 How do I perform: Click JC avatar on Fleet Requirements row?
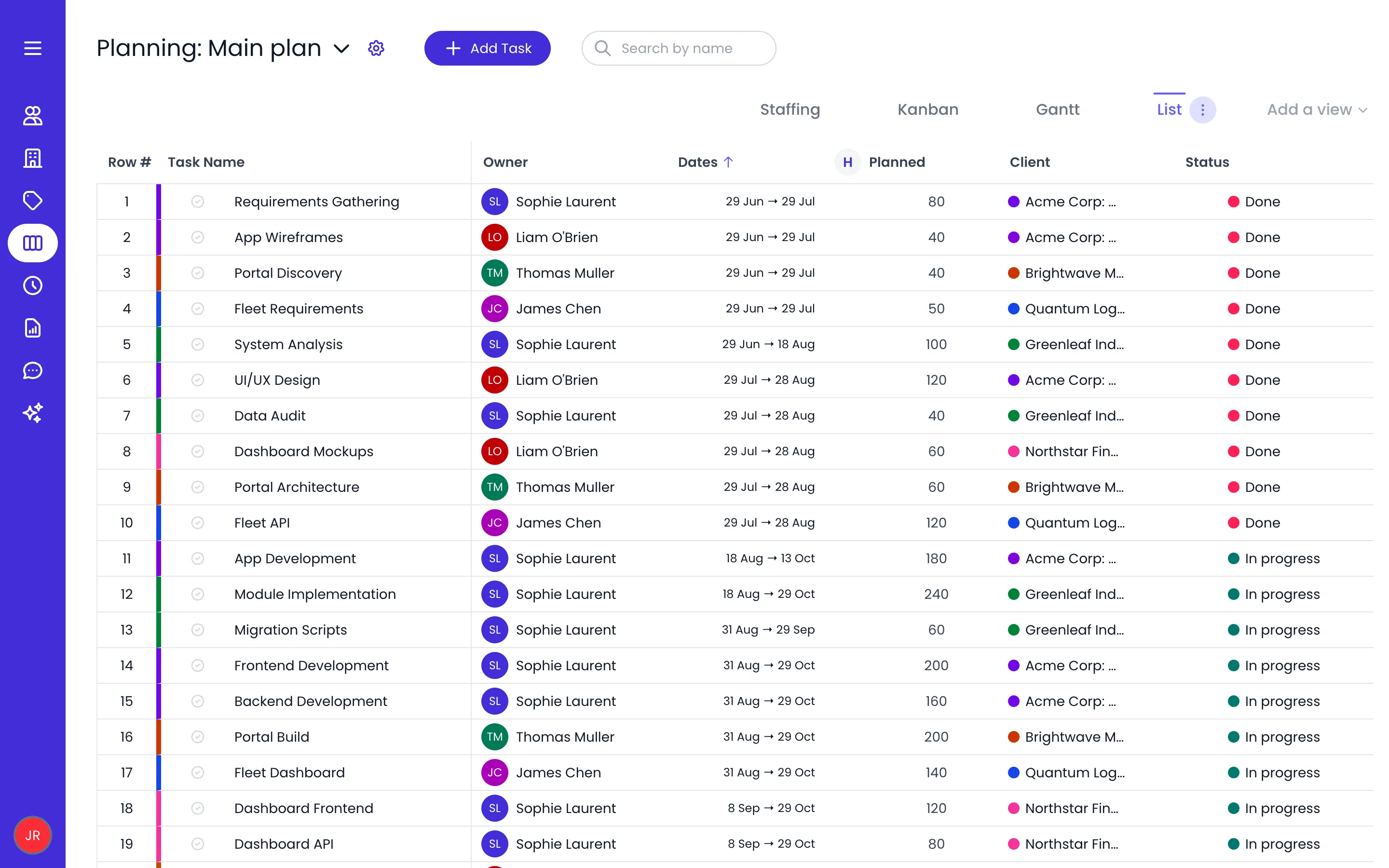tap(495, 308)
